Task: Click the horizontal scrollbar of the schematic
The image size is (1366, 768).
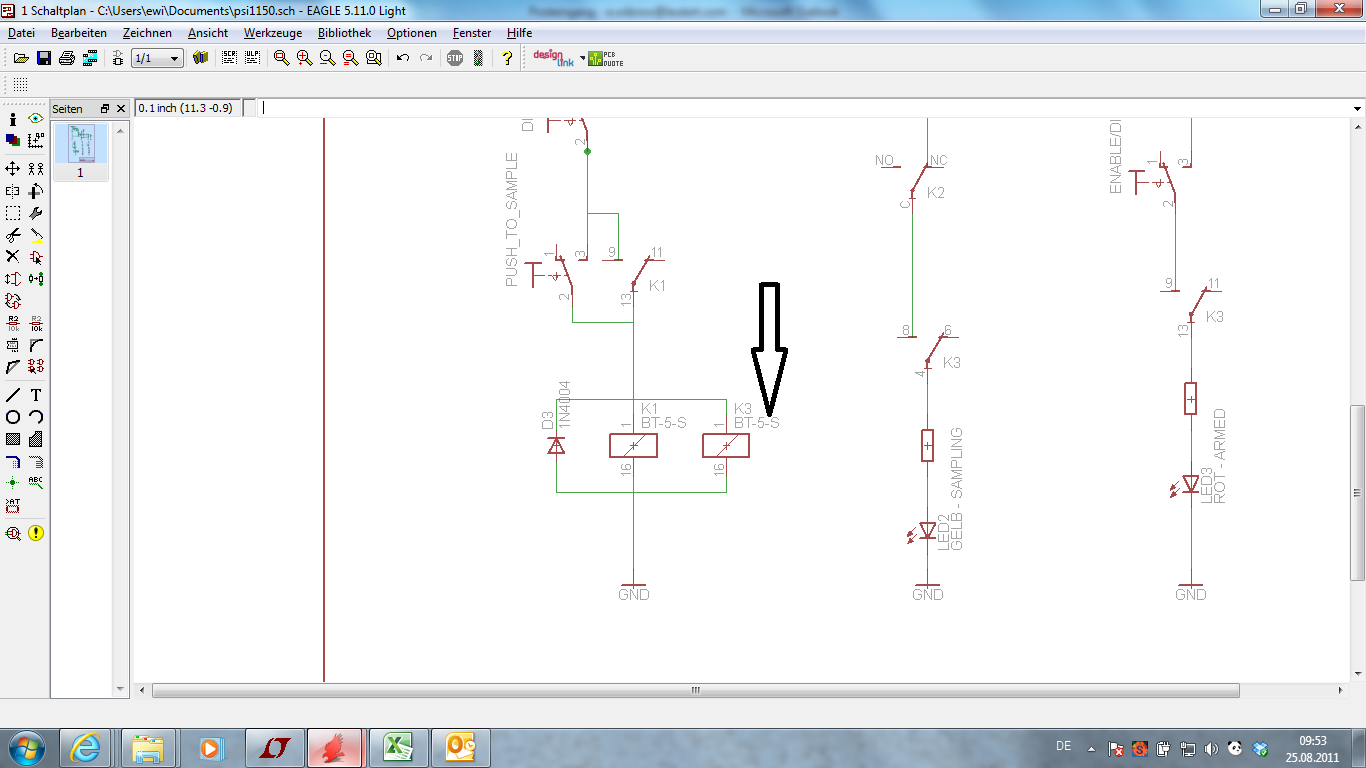Action: [x=696, y=690]
